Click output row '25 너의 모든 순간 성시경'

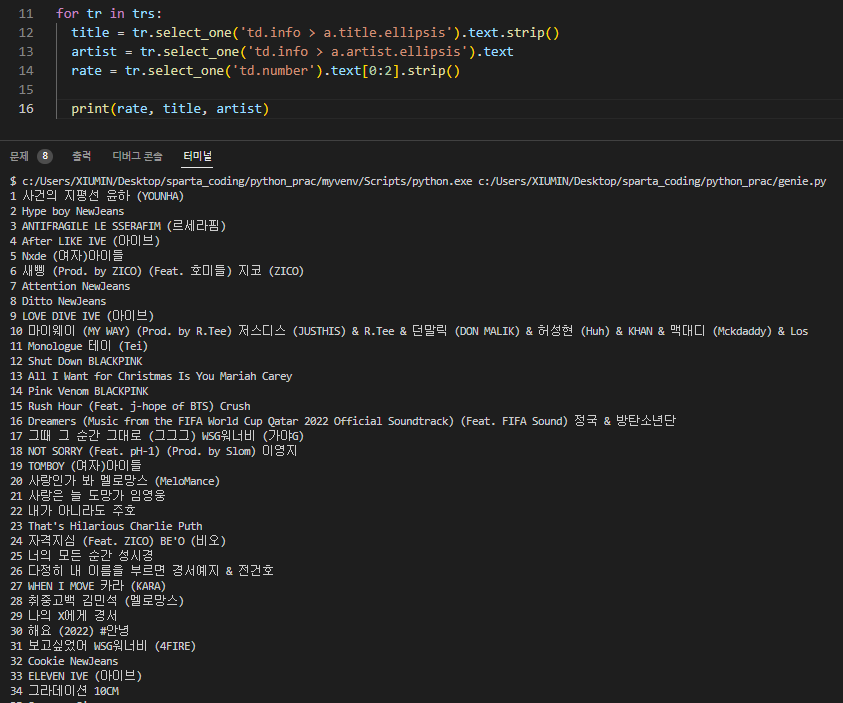(82, 556)
